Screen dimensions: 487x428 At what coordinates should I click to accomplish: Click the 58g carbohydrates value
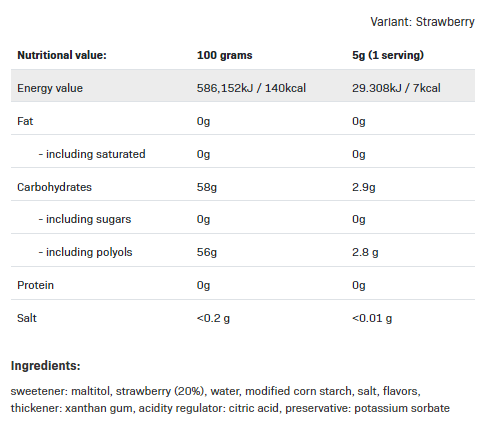[207, 187]
